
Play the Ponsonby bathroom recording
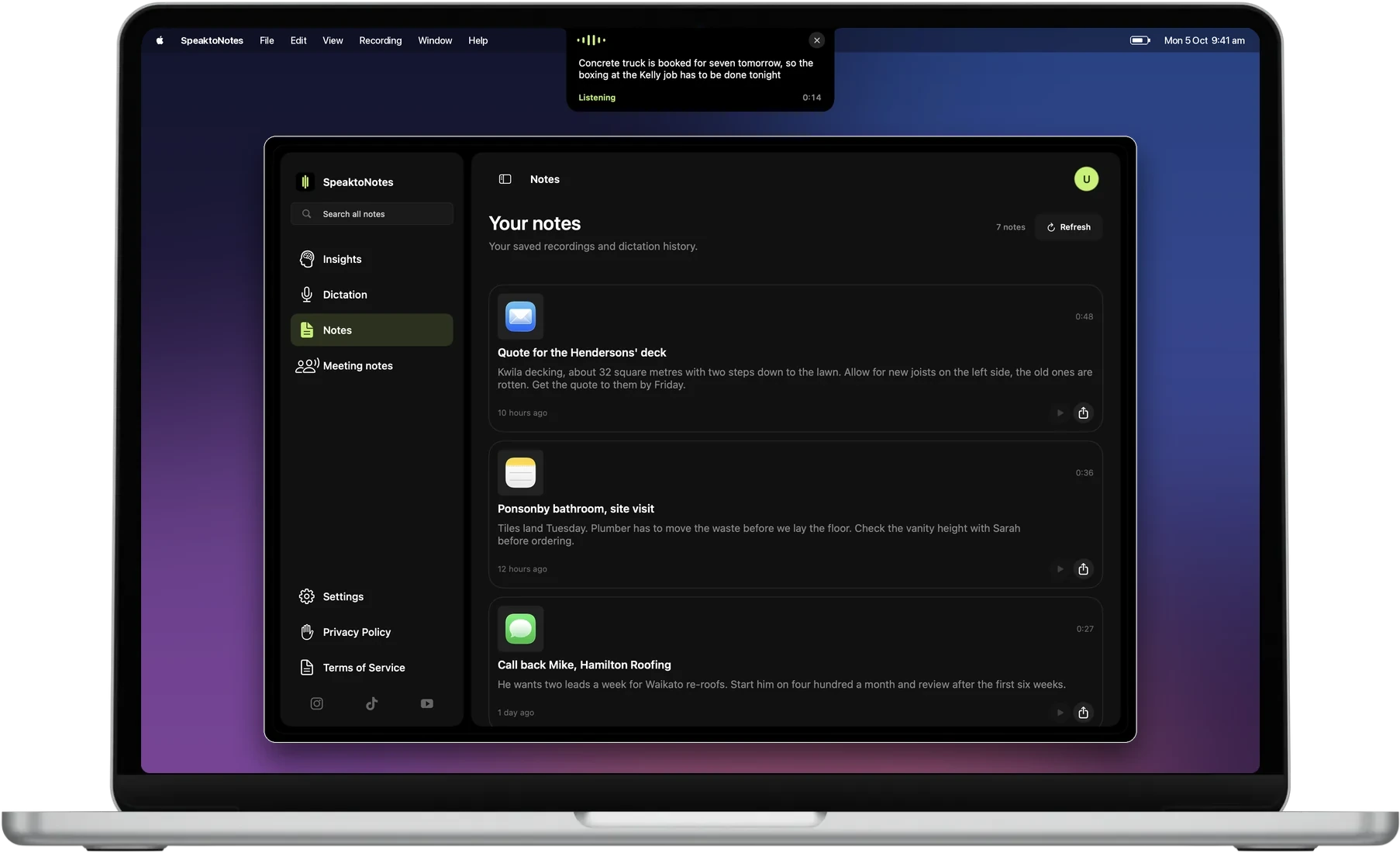[x=1060, y=569]
